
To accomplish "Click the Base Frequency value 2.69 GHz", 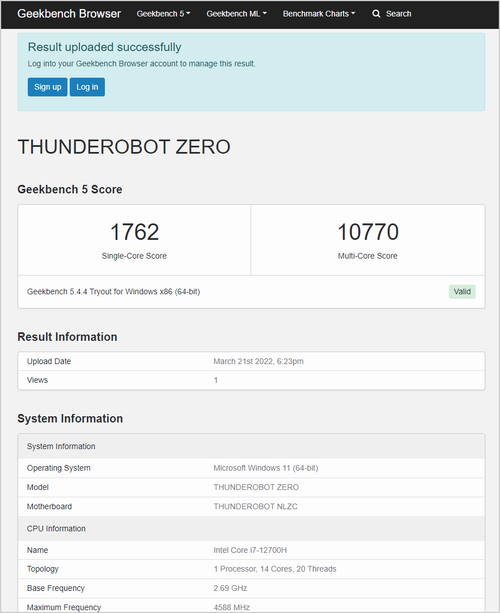I will point(230,588).
